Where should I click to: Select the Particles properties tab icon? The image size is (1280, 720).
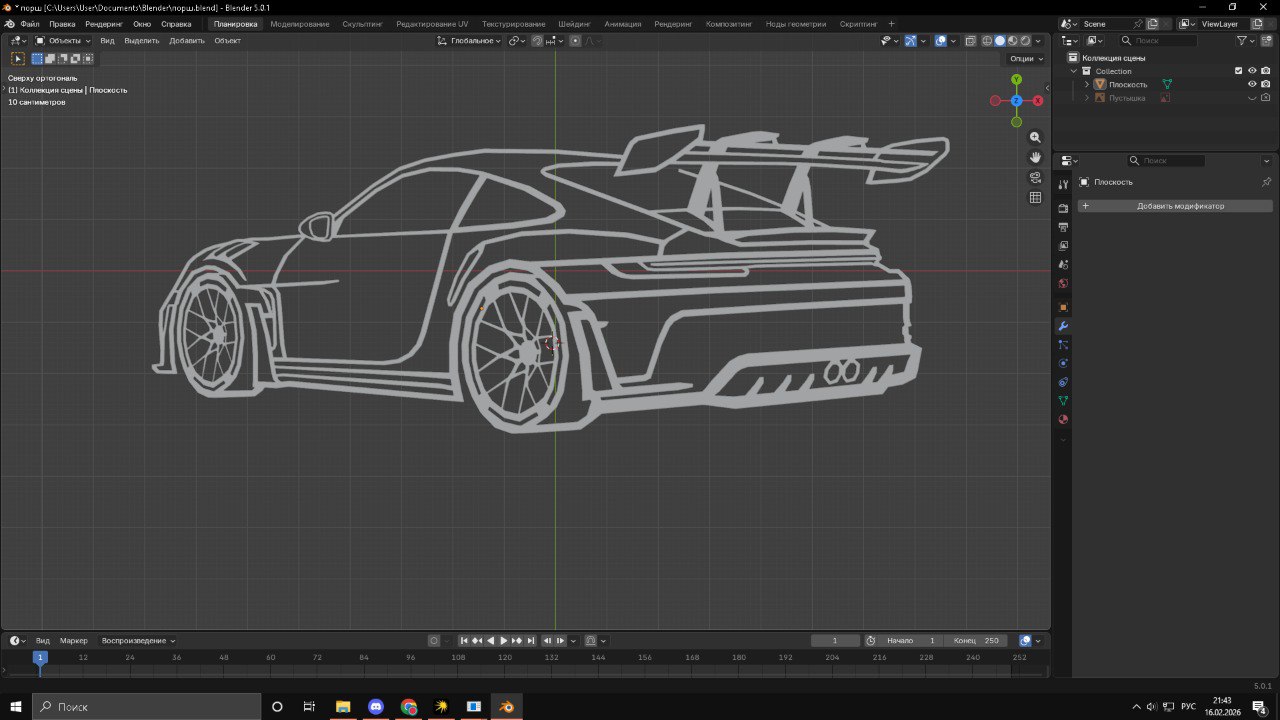coord(1063,345)
